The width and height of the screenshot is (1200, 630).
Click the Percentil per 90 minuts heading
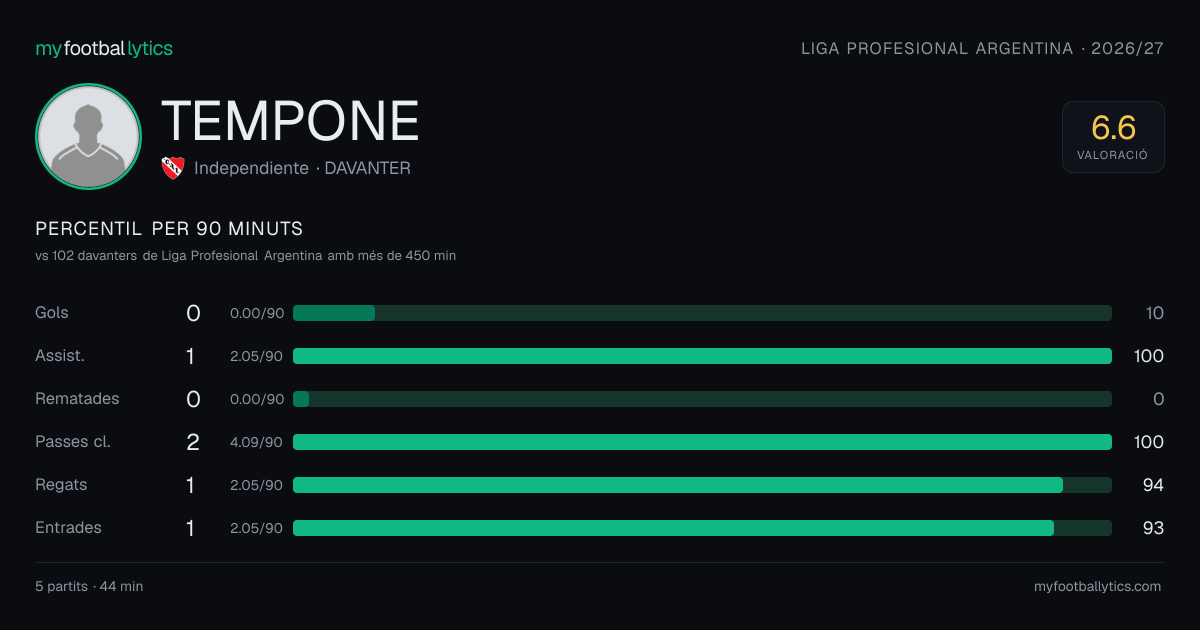pos(169,229)
